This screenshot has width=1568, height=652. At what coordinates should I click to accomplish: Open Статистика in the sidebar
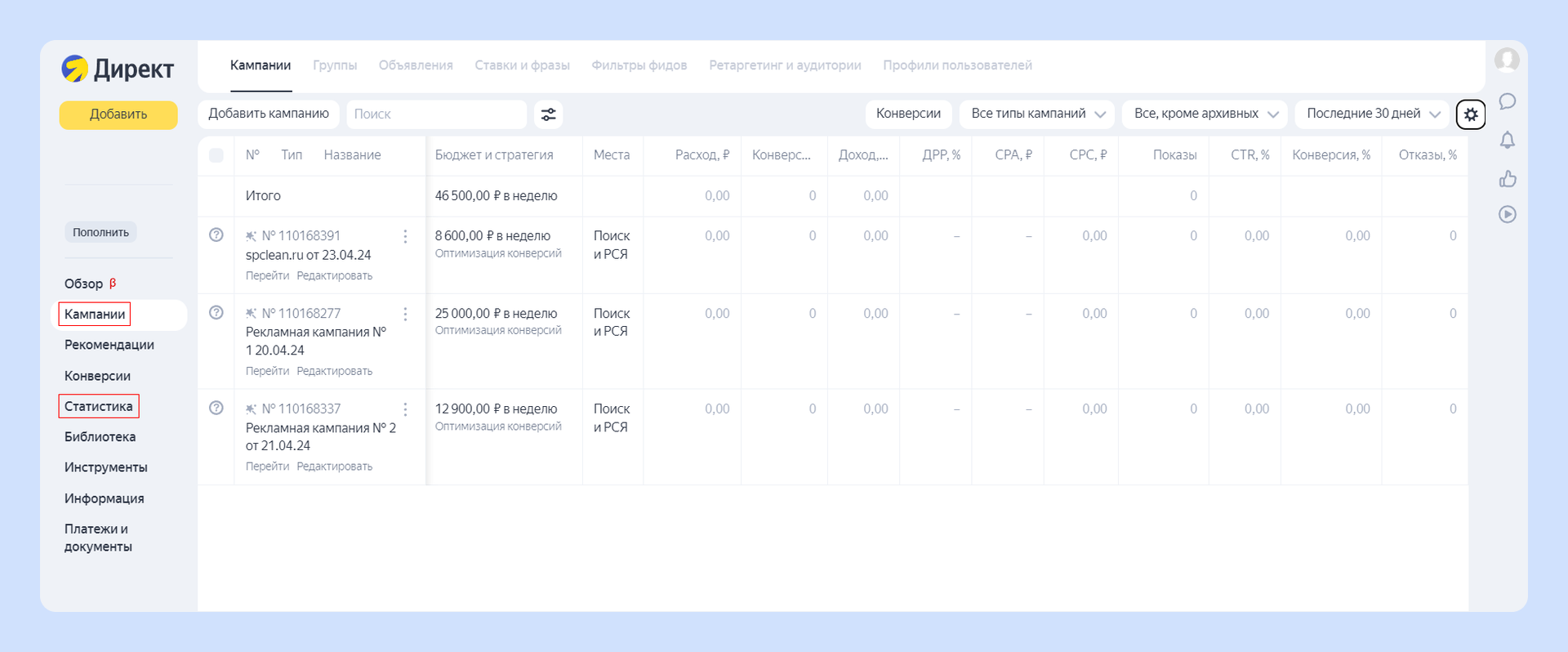tap(98, 406)
